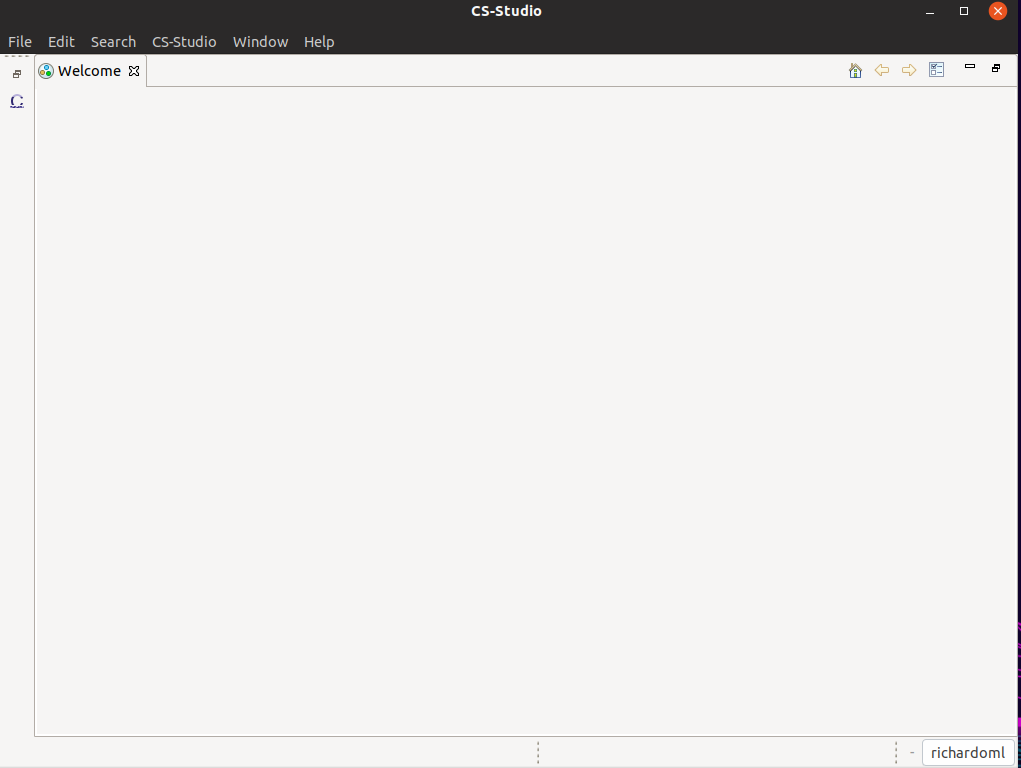Click the restore icon beside the Welcome minimize button
This screenshot has width=1021, height=768.
click(x=996, y=68)
